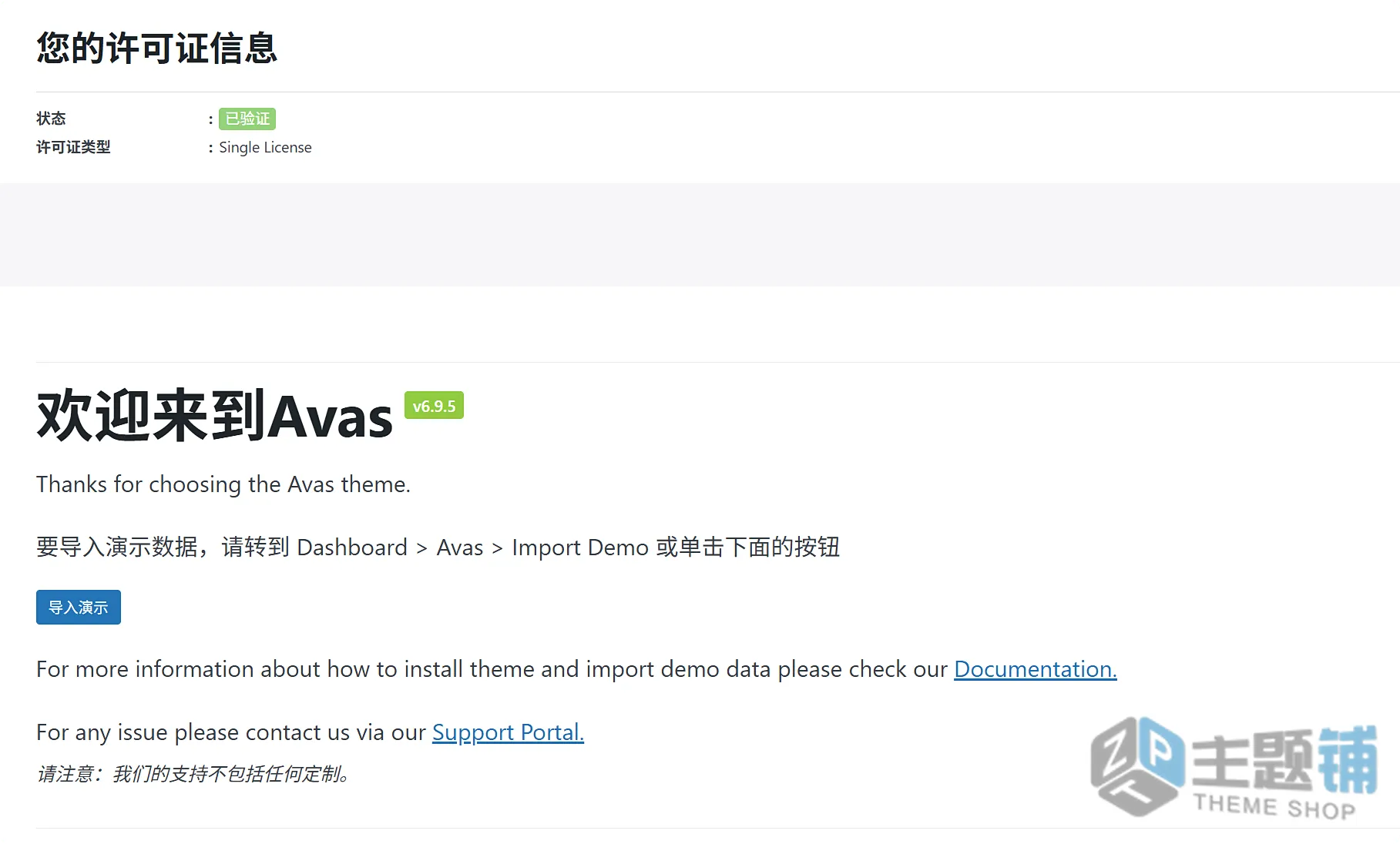1400x844 pixels.
Task: Click the 状态 label
Action: [x=51, y=119]
